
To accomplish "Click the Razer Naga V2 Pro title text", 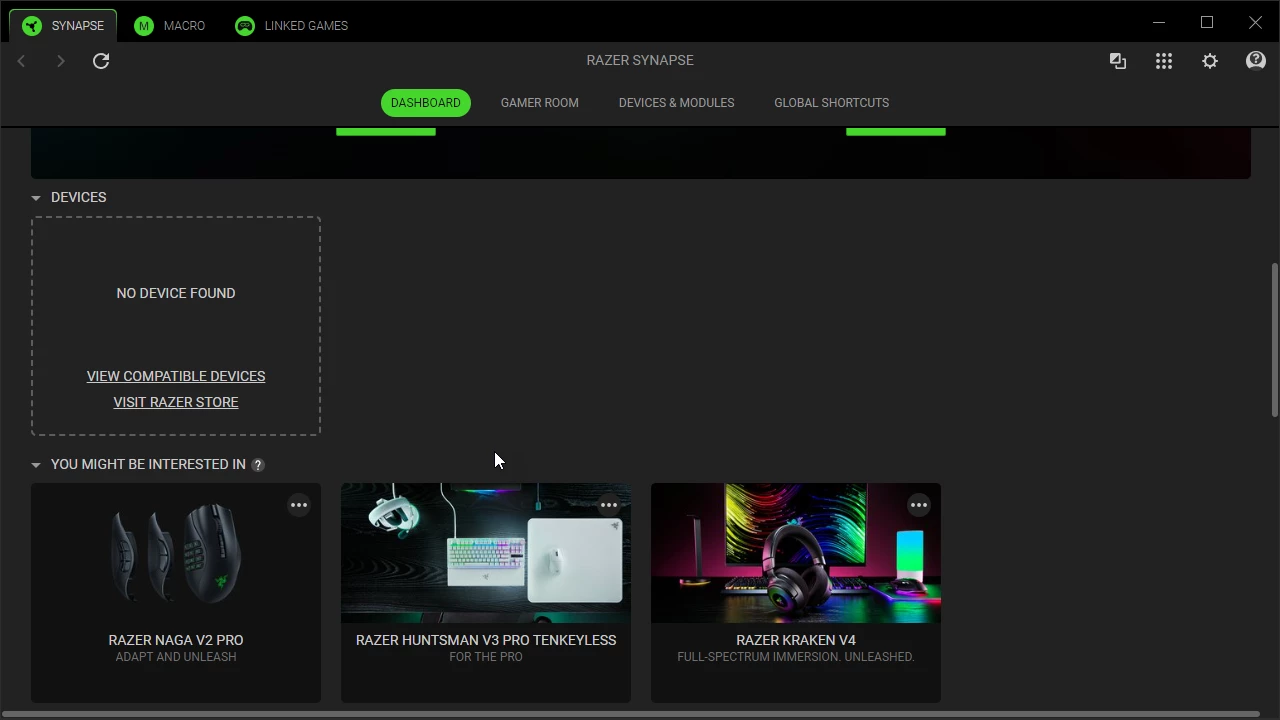I will click(176, 640).
